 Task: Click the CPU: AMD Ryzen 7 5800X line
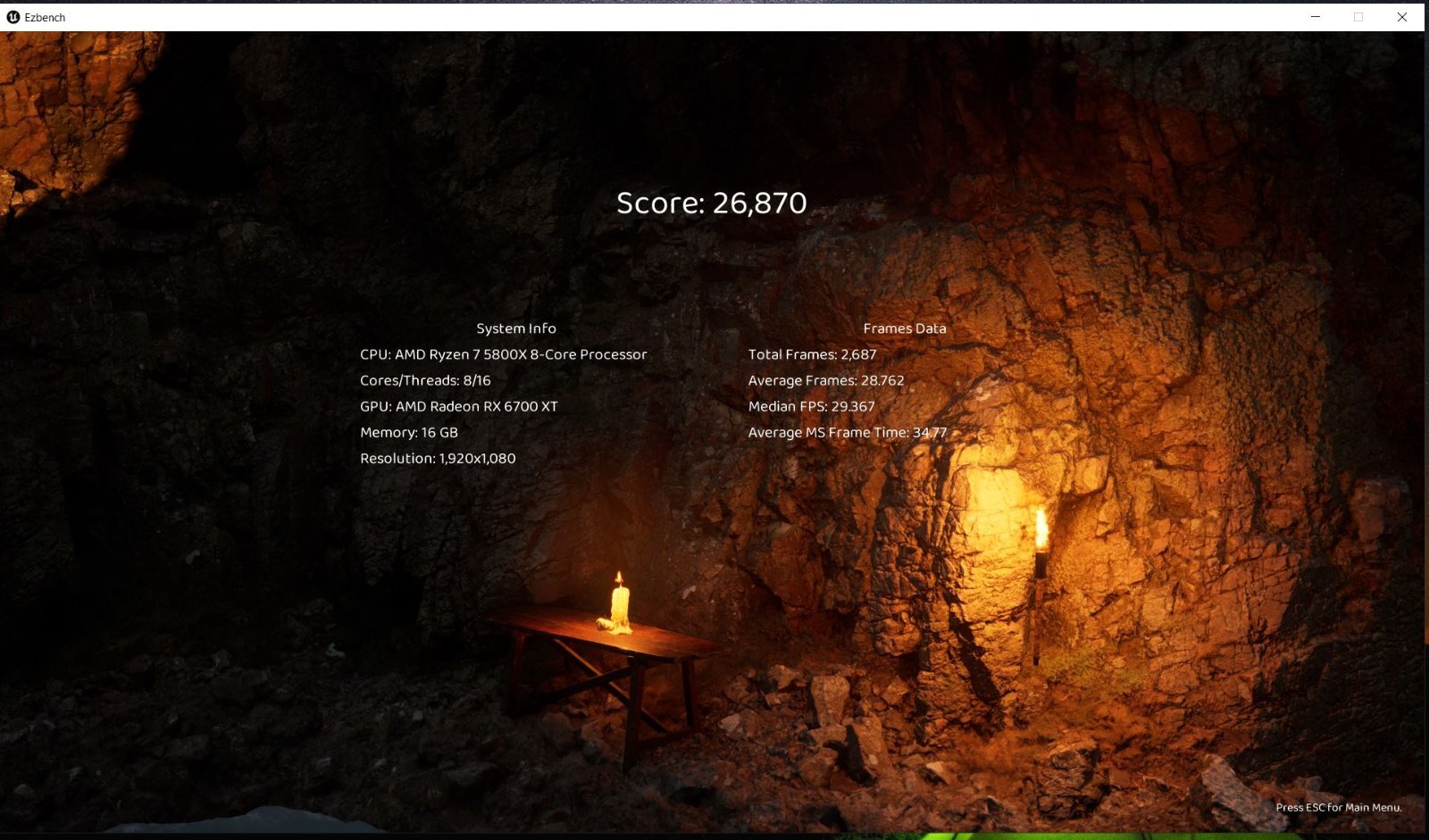pos(504,354)
